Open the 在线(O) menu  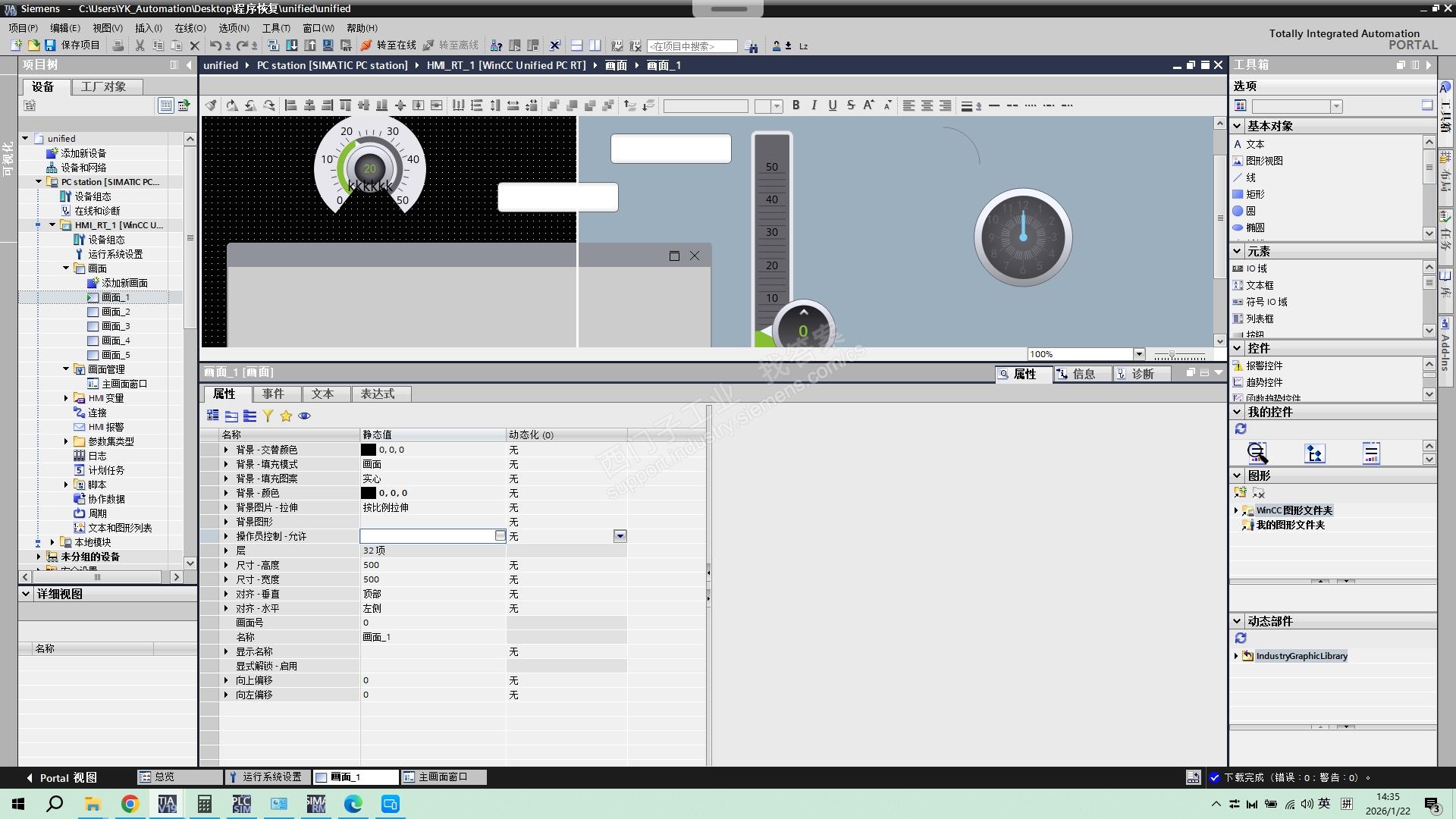[190, 28]
